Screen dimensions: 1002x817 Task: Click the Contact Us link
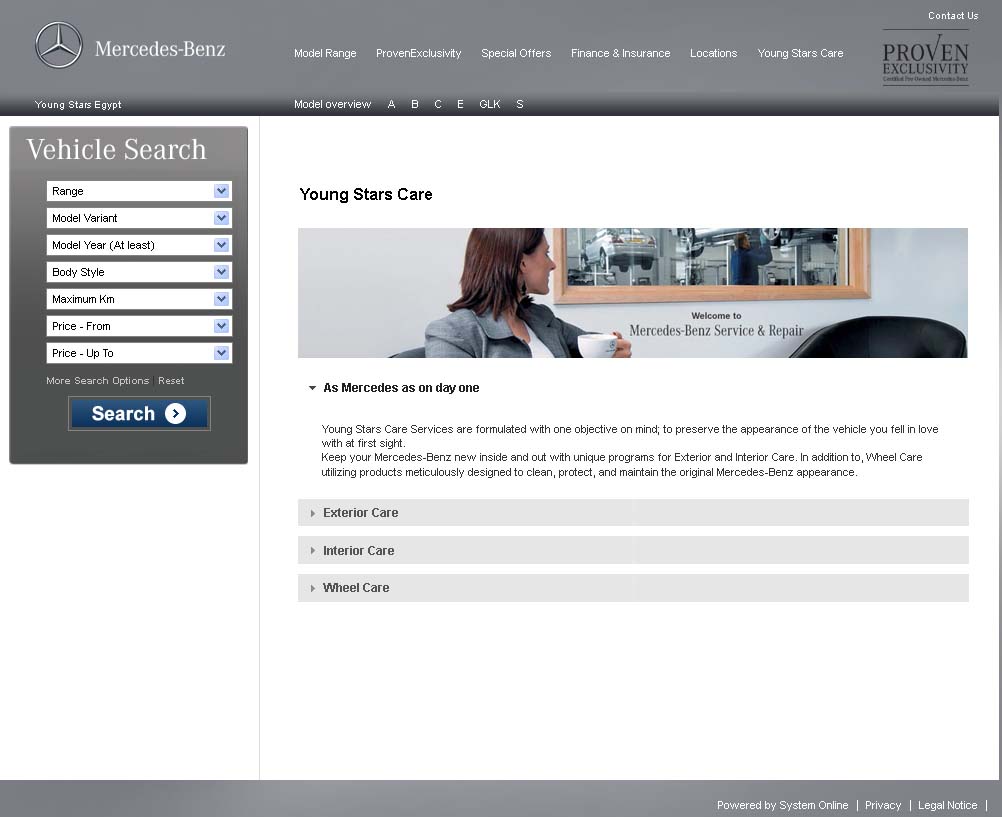tap(953, 16)
